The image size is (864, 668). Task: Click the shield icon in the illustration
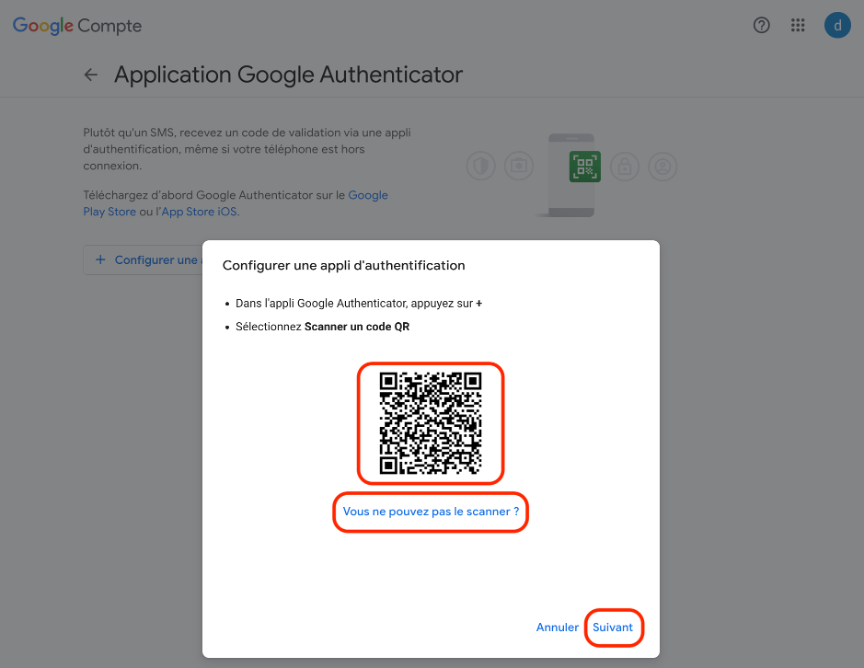481,166
